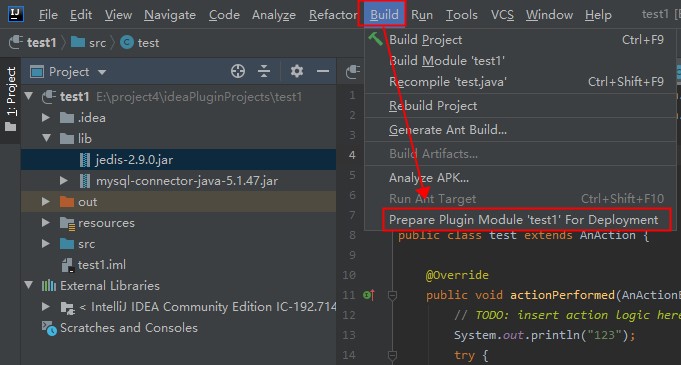Screen dimensions: 681x365
Task: Expand the out folder
Action: point(46,202)
